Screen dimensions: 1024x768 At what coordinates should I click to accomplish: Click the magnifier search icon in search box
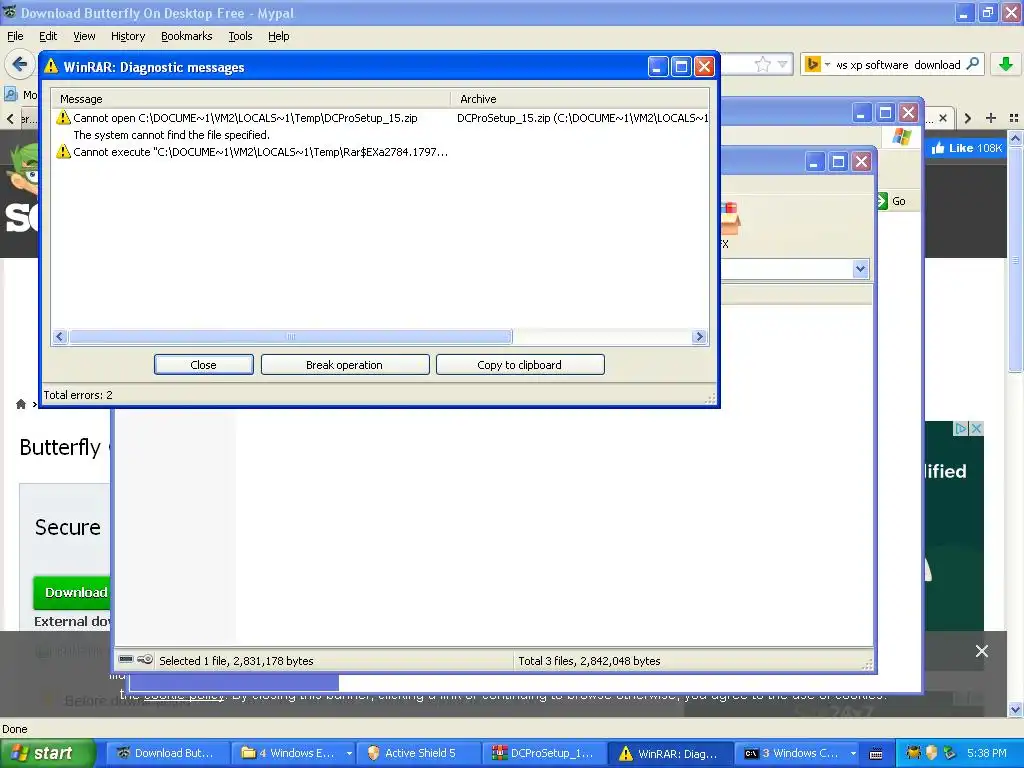click(x=972, y=64)
